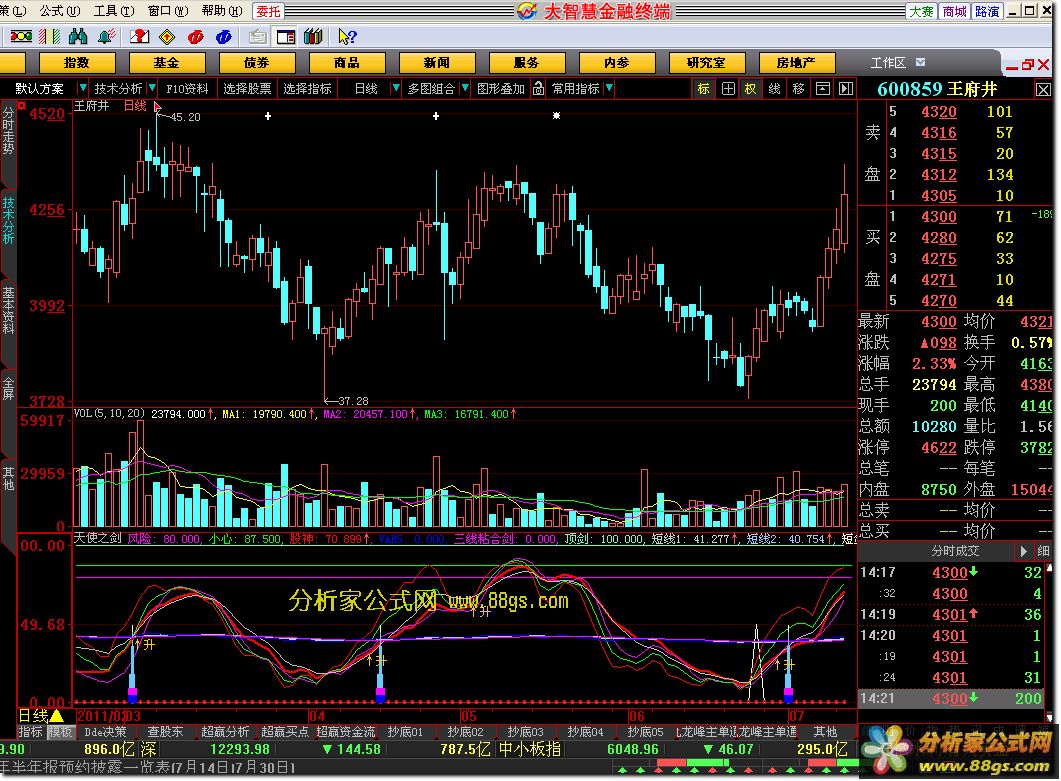The image size is (1061, 781).
Task: Click the small red marker beside 日线 title
Action: tap(157, 106)
